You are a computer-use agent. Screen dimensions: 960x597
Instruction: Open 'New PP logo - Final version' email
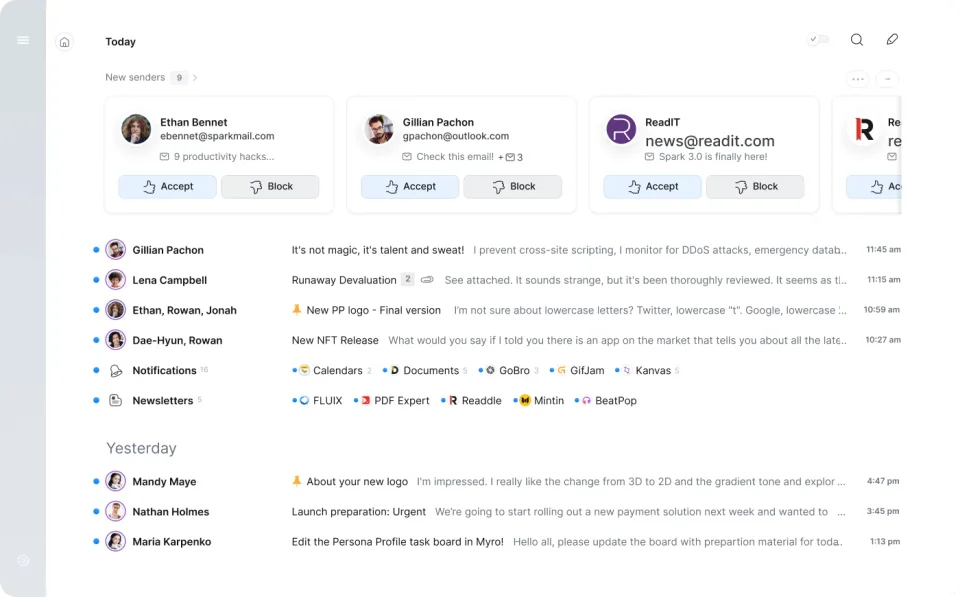(373, 310)
